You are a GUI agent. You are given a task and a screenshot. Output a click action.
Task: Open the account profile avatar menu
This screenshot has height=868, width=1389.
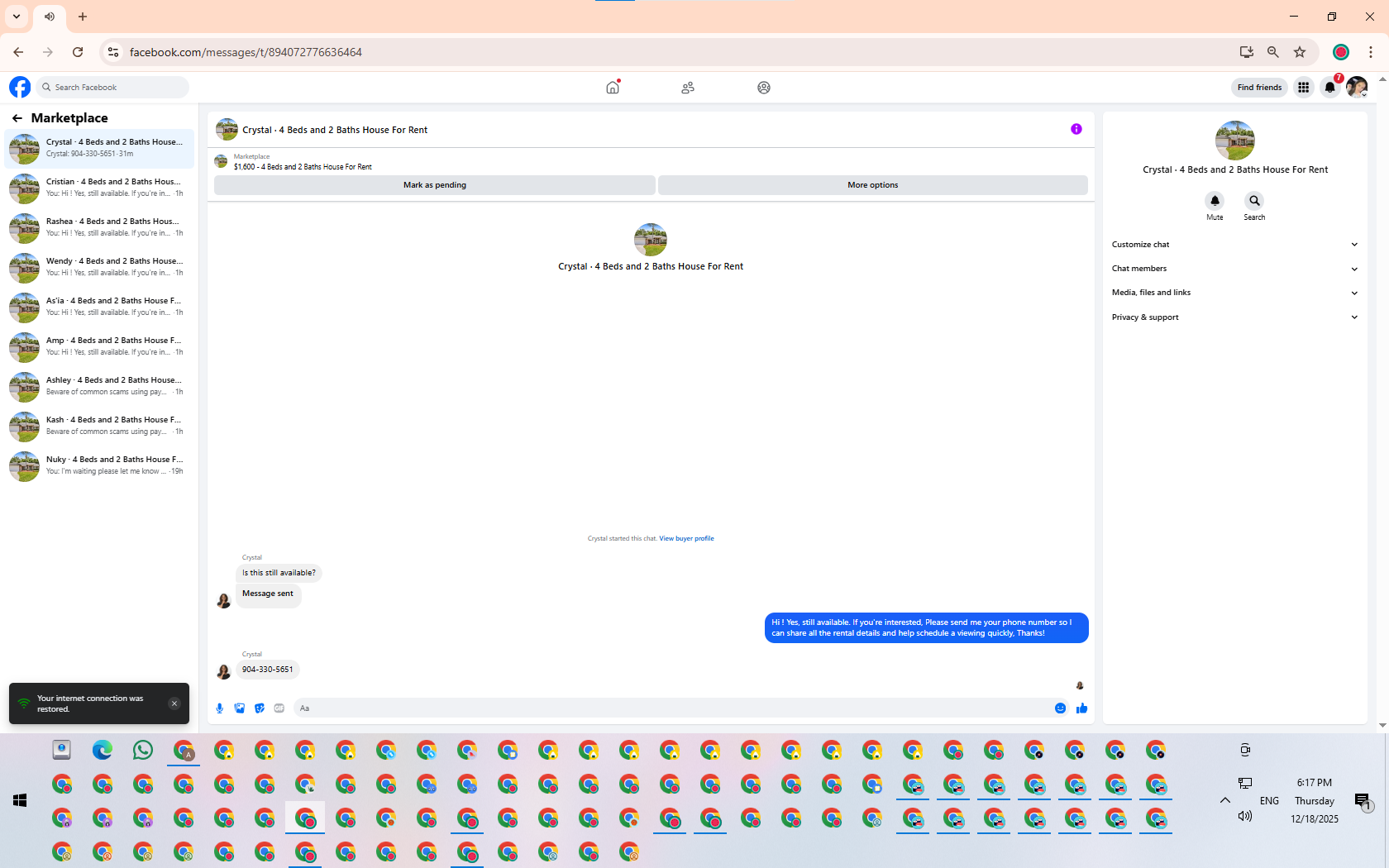pos(1357,87)
